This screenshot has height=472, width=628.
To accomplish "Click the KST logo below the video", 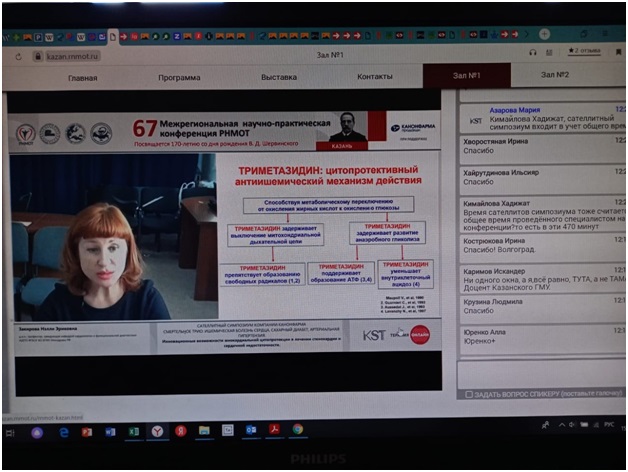I will 374,335.
